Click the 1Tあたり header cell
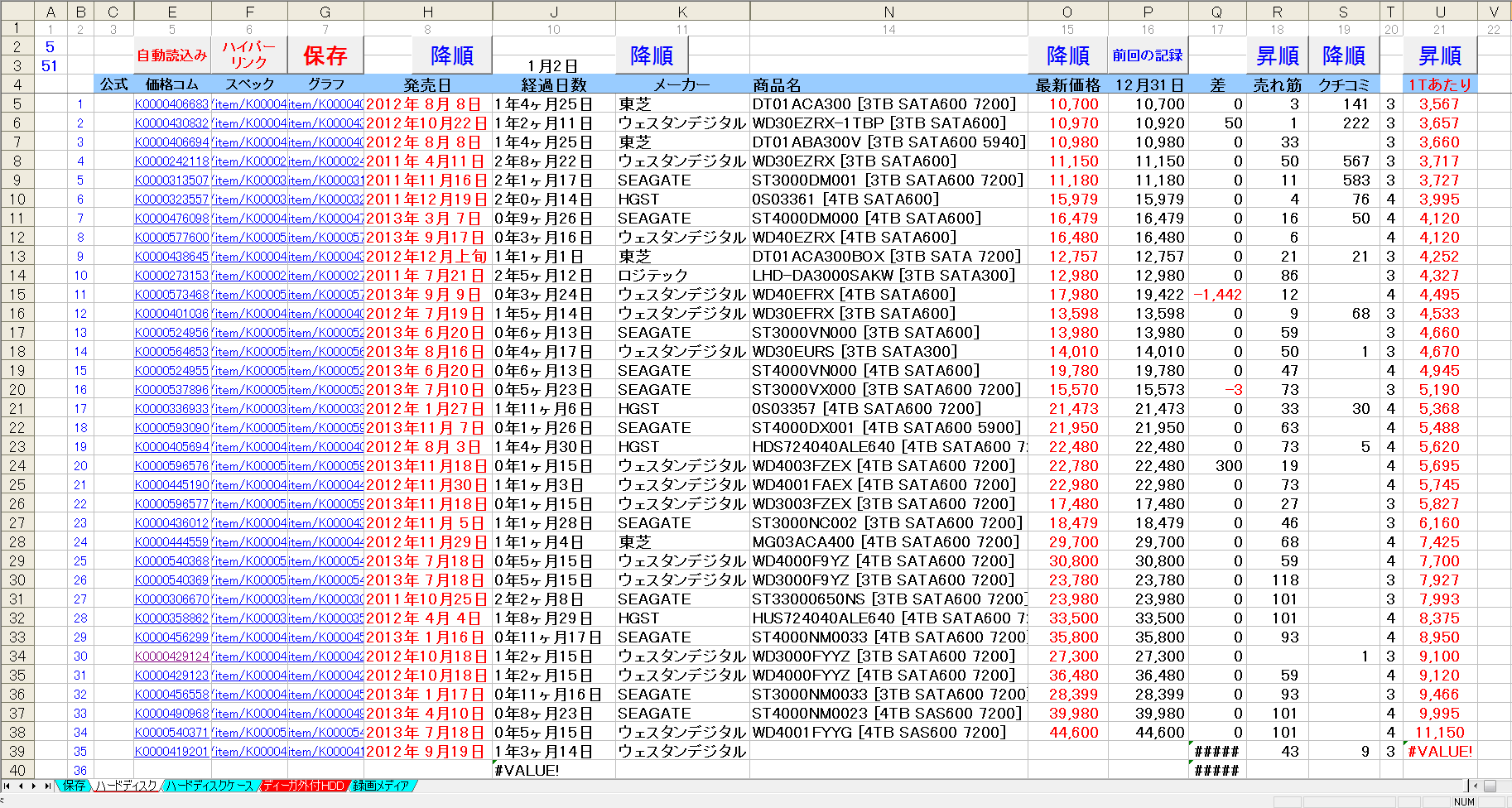Image resolution: width=1512 pixels, height=808 pixels. 1440,84
